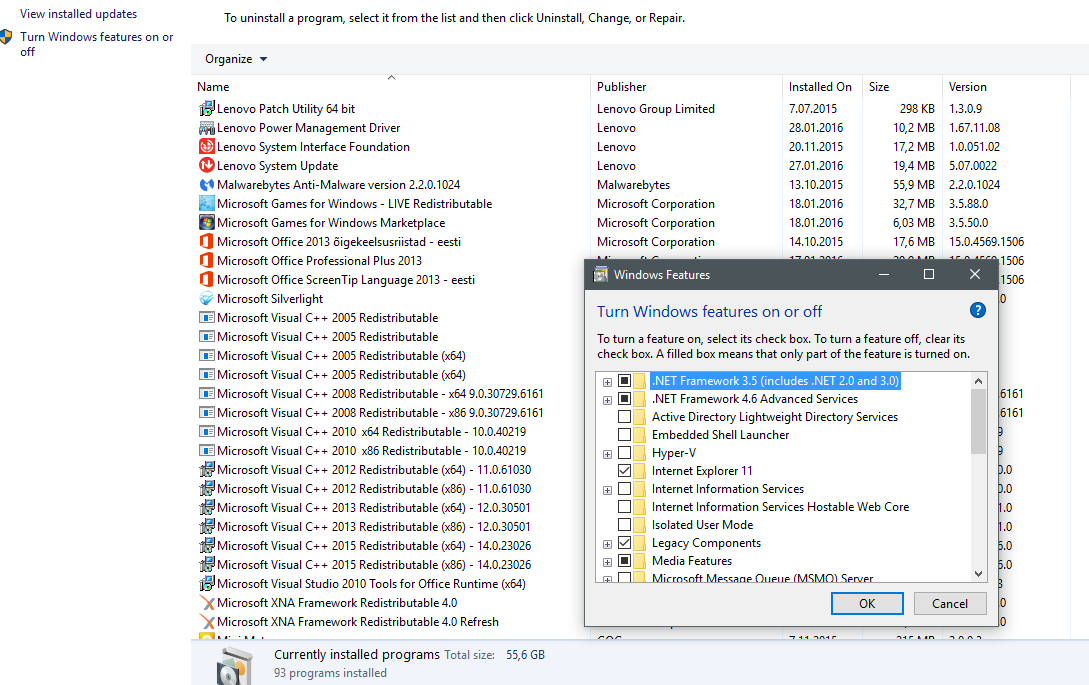Enable IIS Hostable Web Core checkbox
Screen dimensions: 1089x685
coord(624,507)
